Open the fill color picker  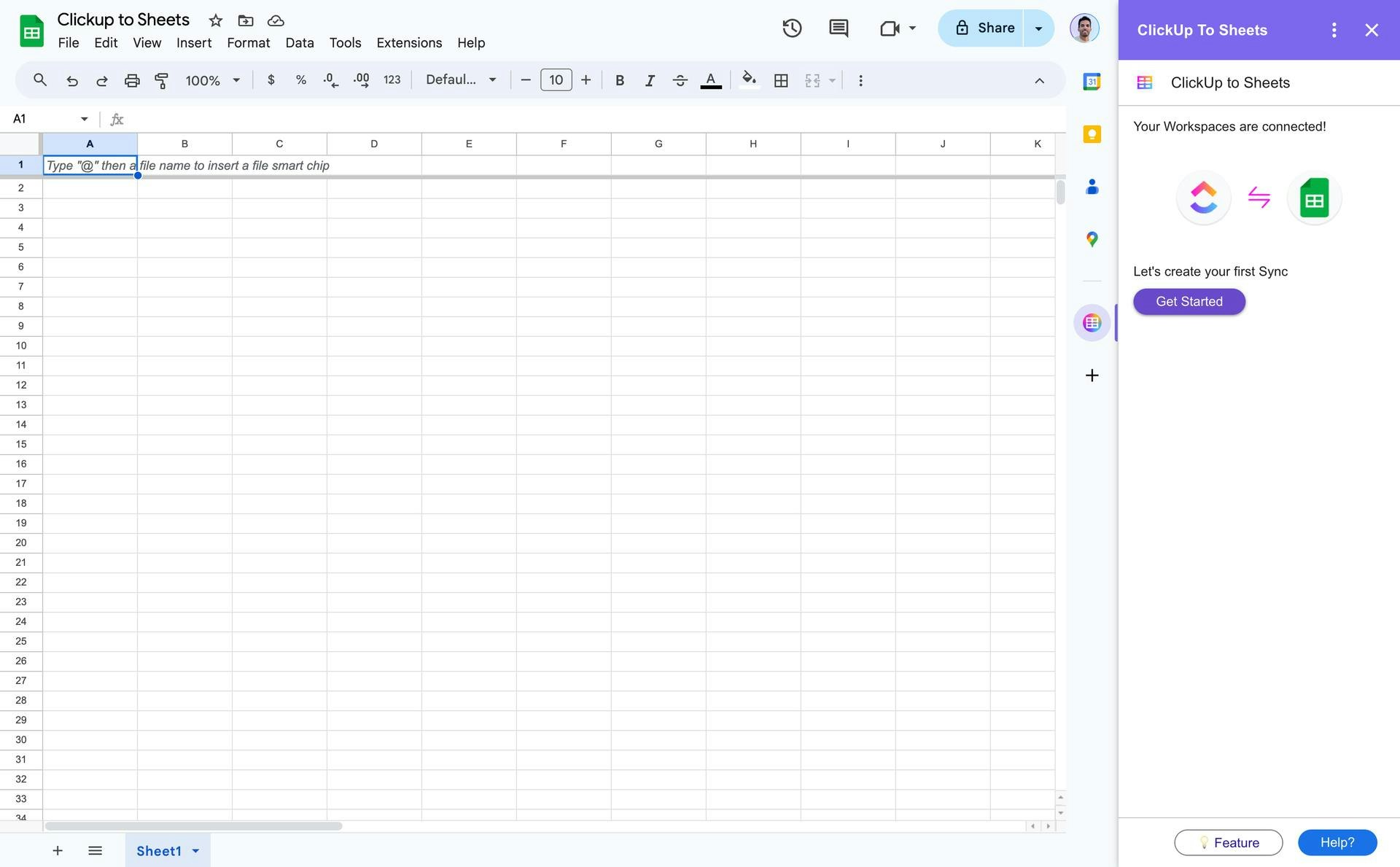[749, 80]
